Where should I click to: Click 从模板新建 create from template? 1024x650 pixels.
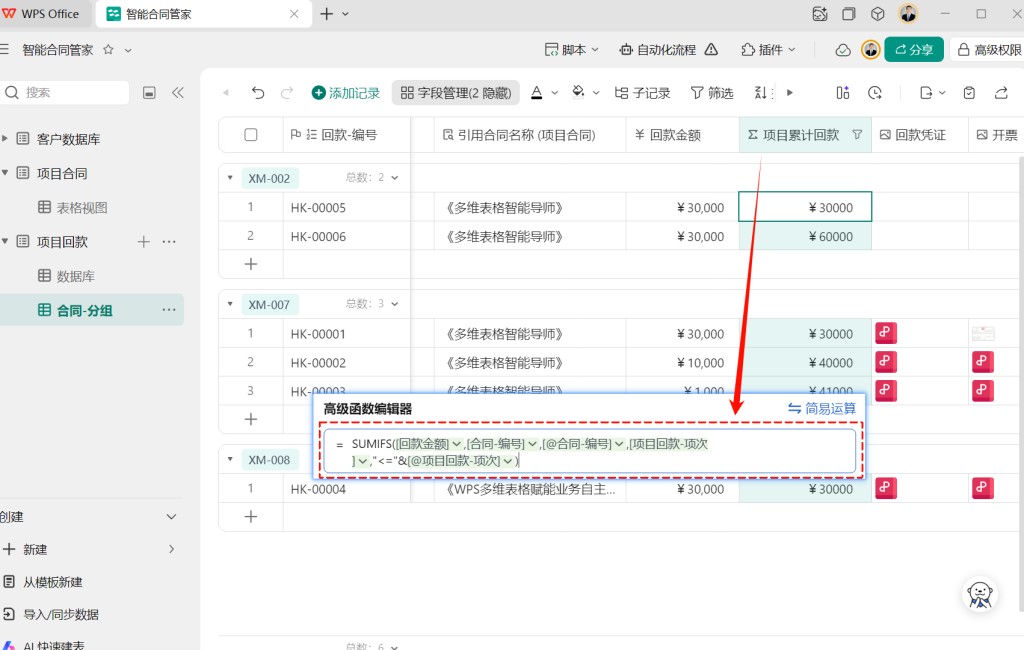pos(43,581)
